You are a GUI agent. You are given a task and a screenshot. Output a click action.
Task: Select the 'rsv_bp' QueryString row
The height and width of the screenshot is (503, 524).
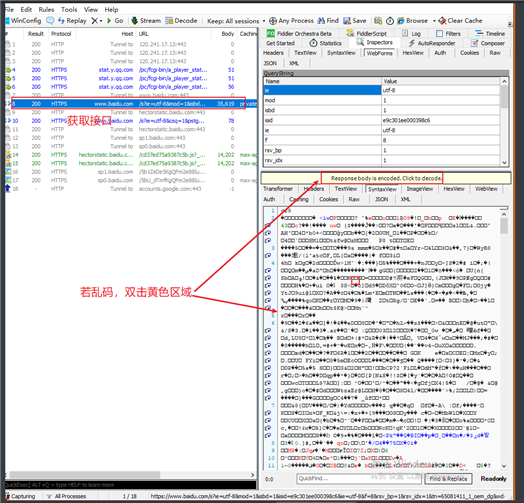click(x=382, y=150)
